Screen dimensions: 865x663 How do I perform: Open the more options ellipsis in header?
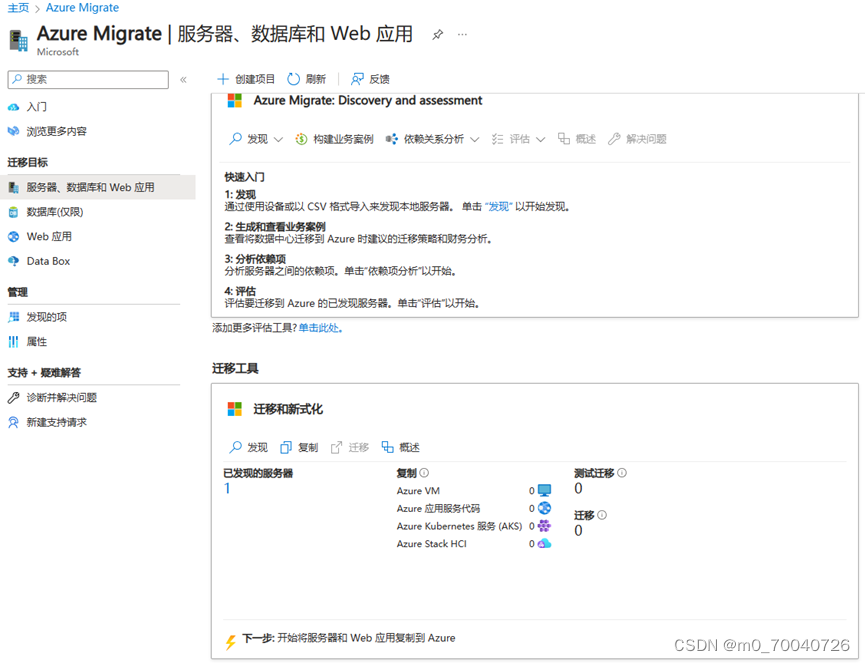click(x=462, y=35)
